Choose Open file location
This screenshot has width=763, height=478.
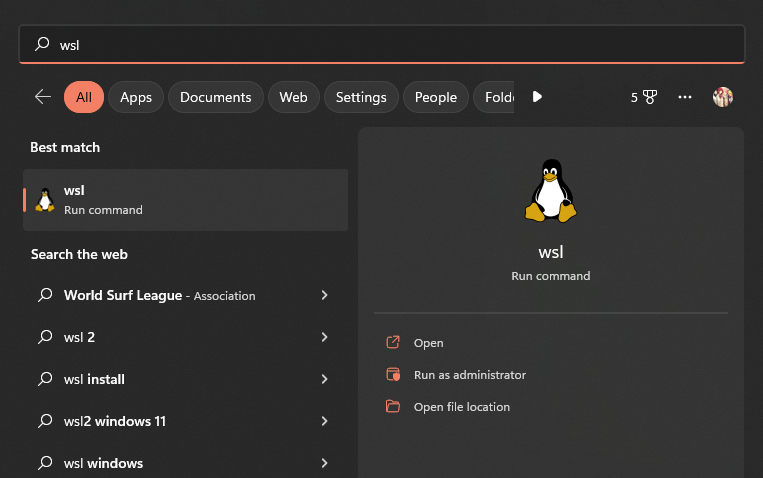tap(462, 407)
